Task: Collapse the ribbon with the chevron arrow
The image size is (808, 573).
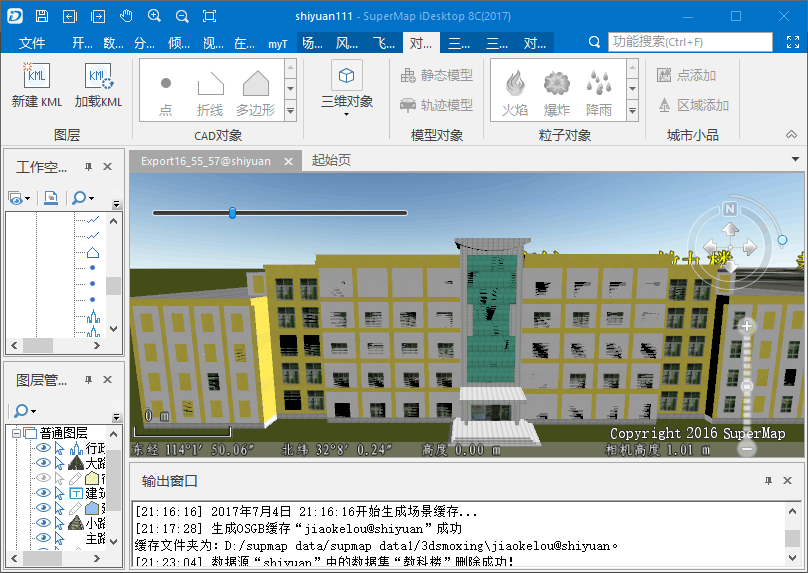Action: pos(791,134)
